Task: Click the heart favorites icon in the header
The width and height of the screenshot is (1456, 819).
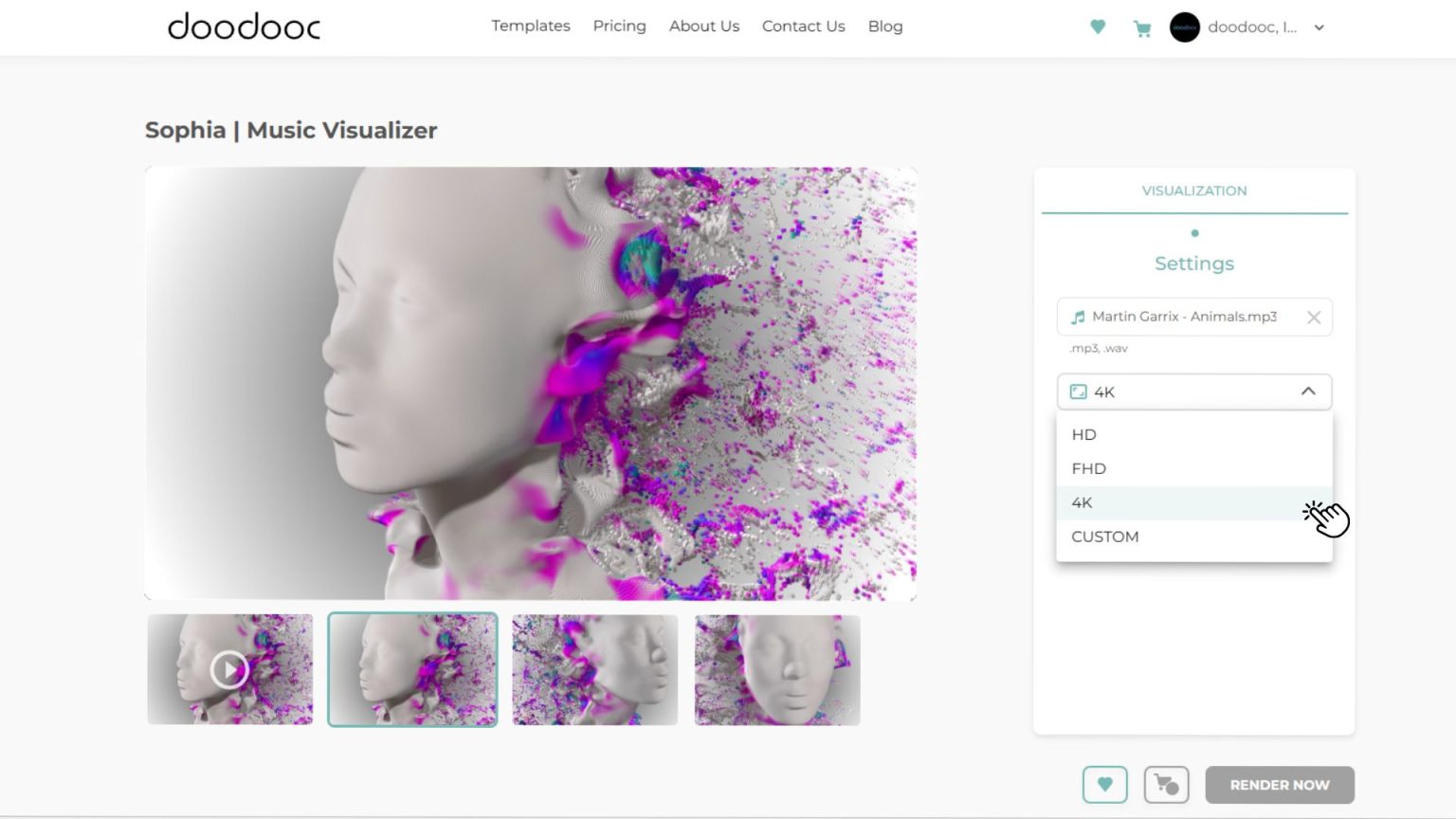Action: click(1097, 27)
